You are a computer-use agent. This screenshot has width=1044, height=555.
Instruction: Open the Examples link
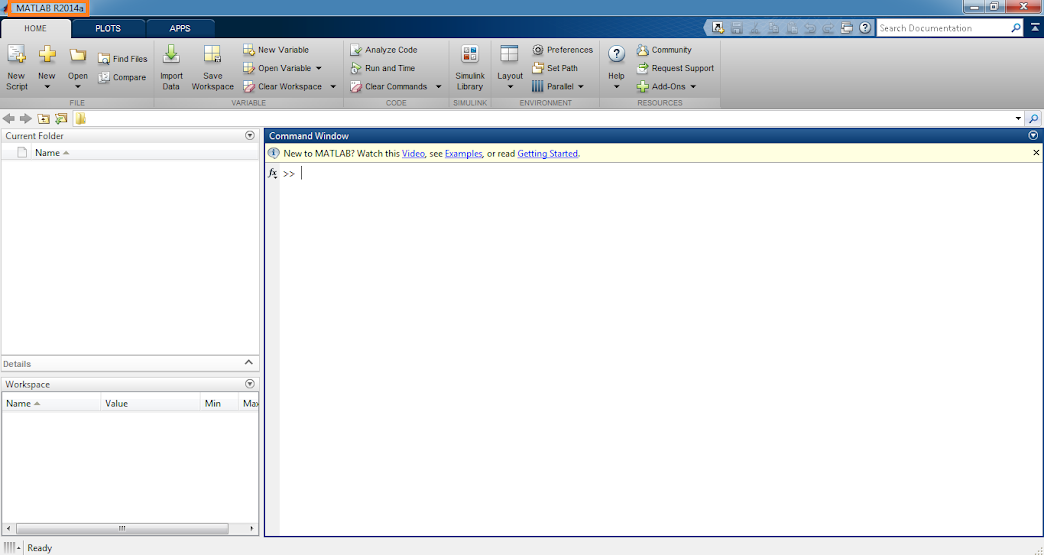(x=463, y=154)
